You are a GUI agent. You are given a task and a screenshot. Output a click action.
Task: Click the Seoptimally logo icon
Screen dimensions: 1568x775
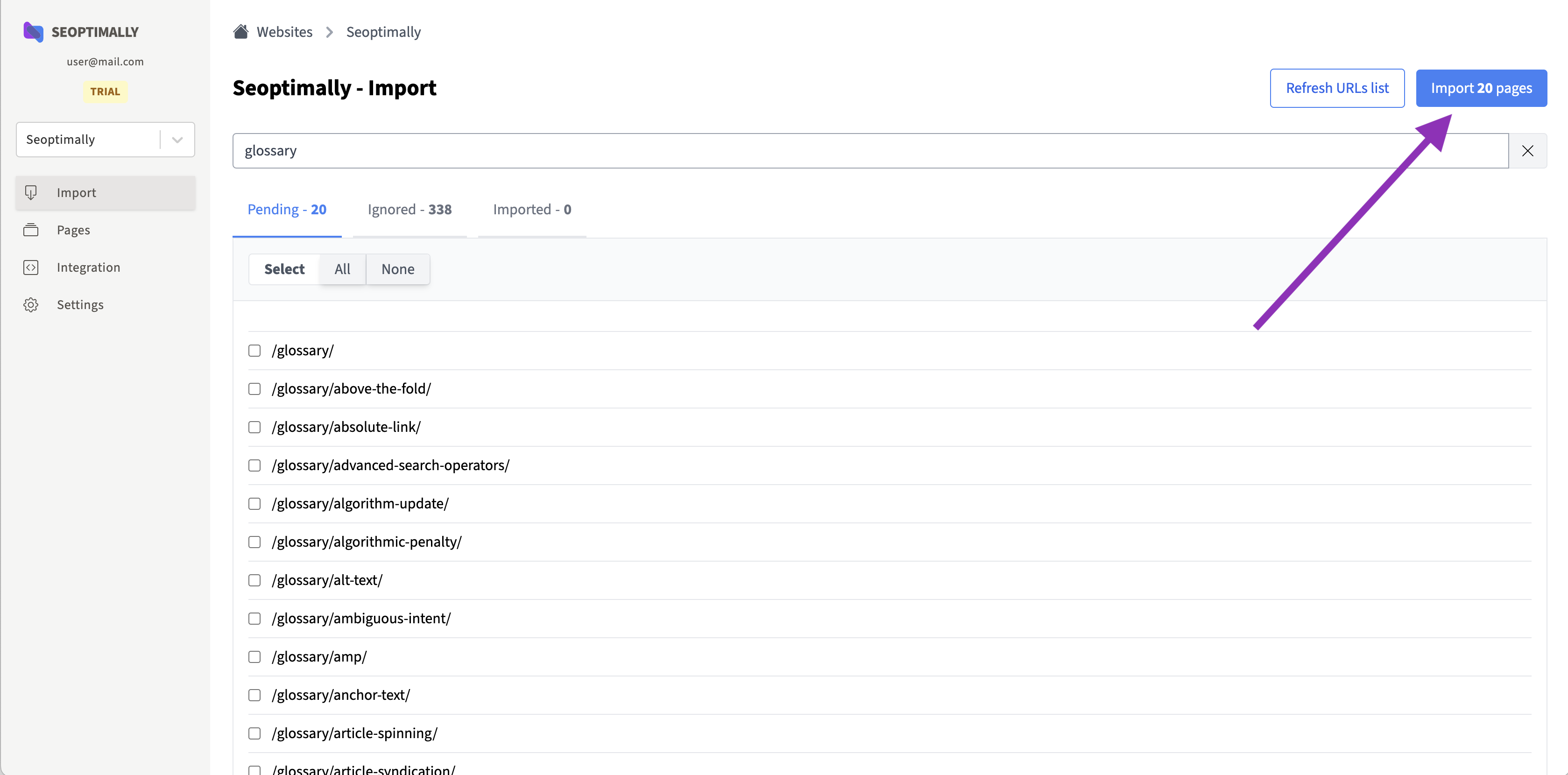(x=33, y=32)
